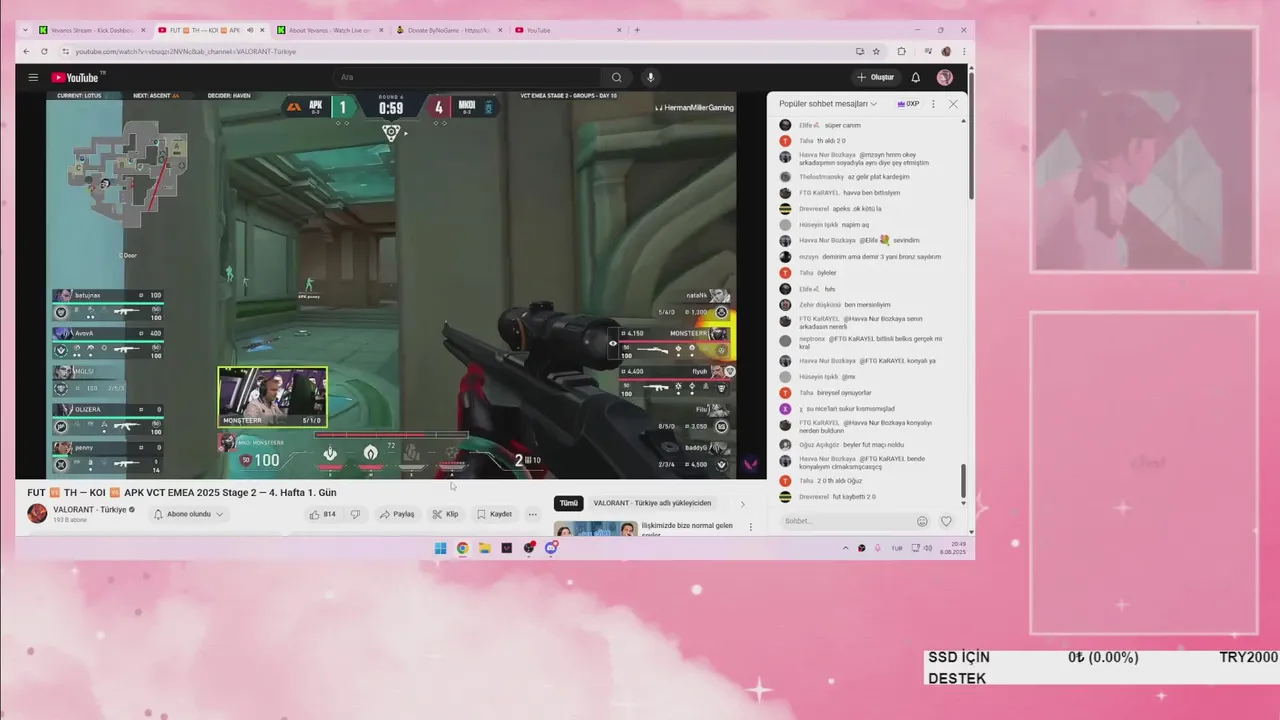Open the Chrome three-dot menu

[964, 51]
